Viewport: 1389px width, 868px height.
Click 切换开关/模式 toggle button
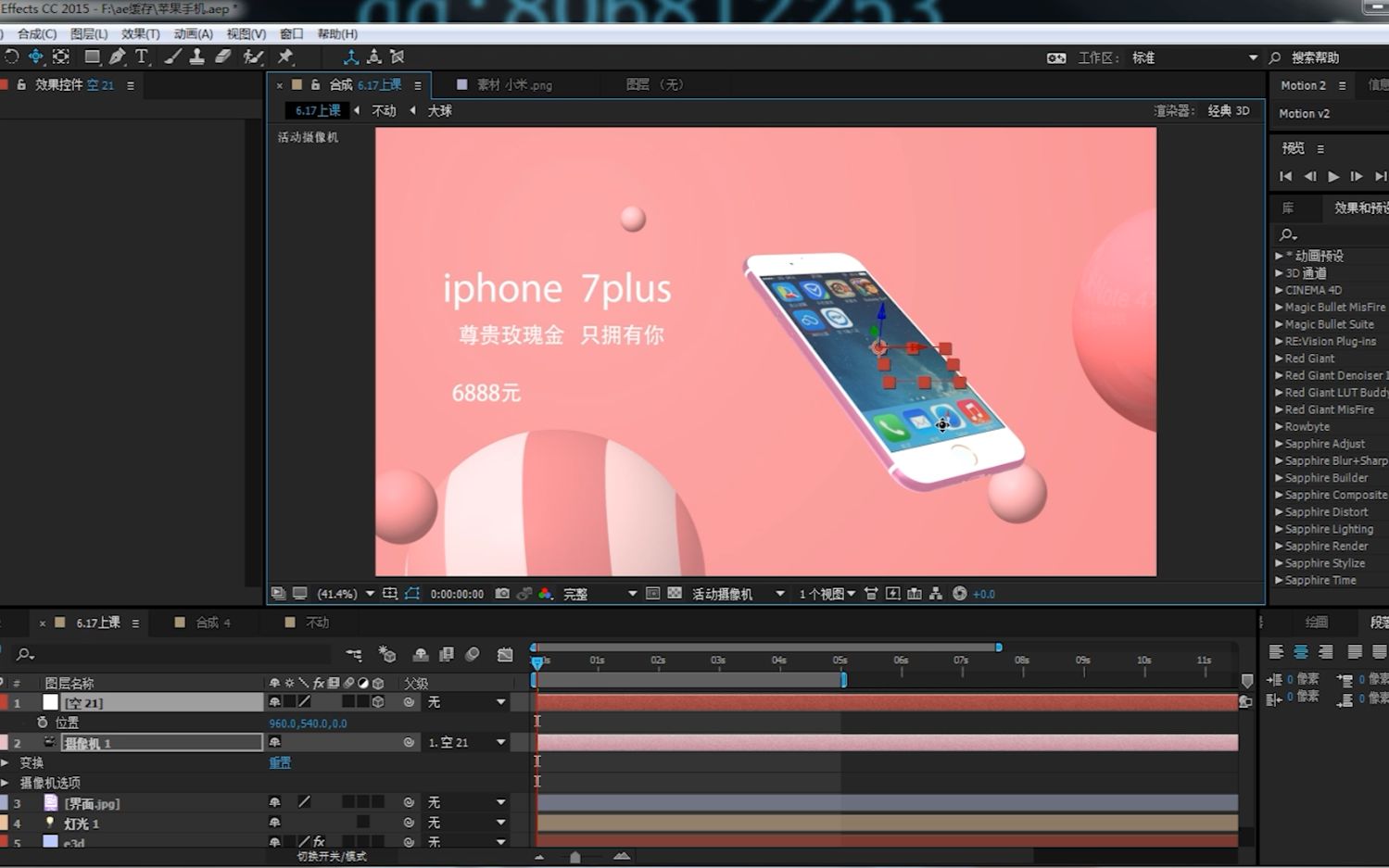(x=332, y=856)
